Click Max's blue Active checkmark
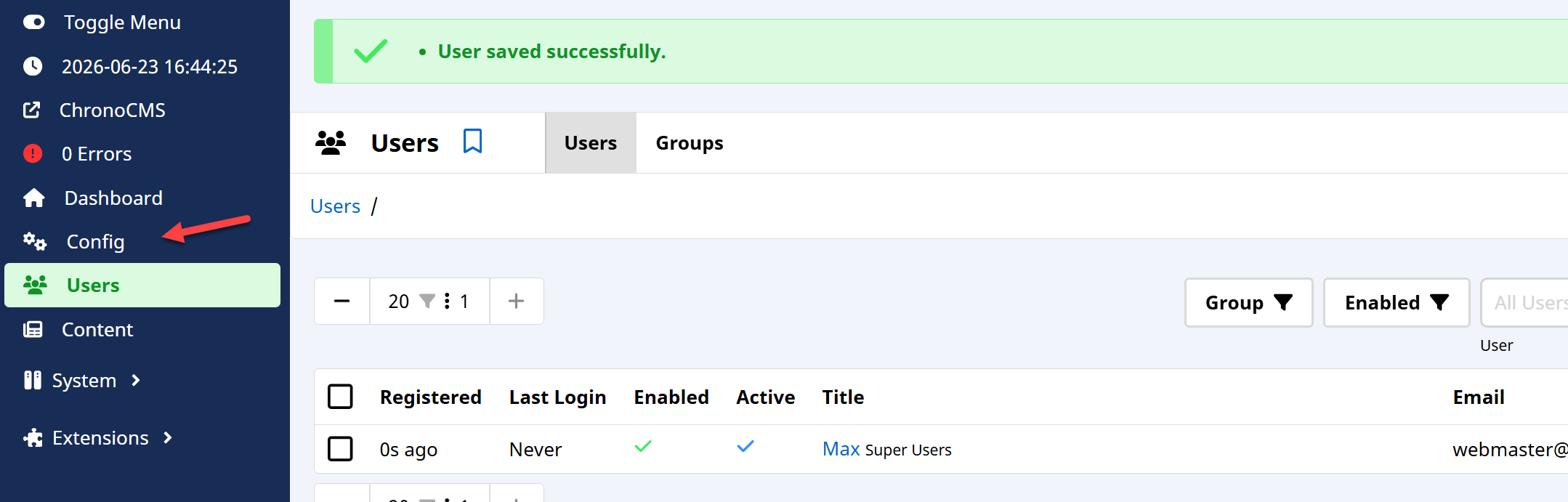 (x=745, y=446)
